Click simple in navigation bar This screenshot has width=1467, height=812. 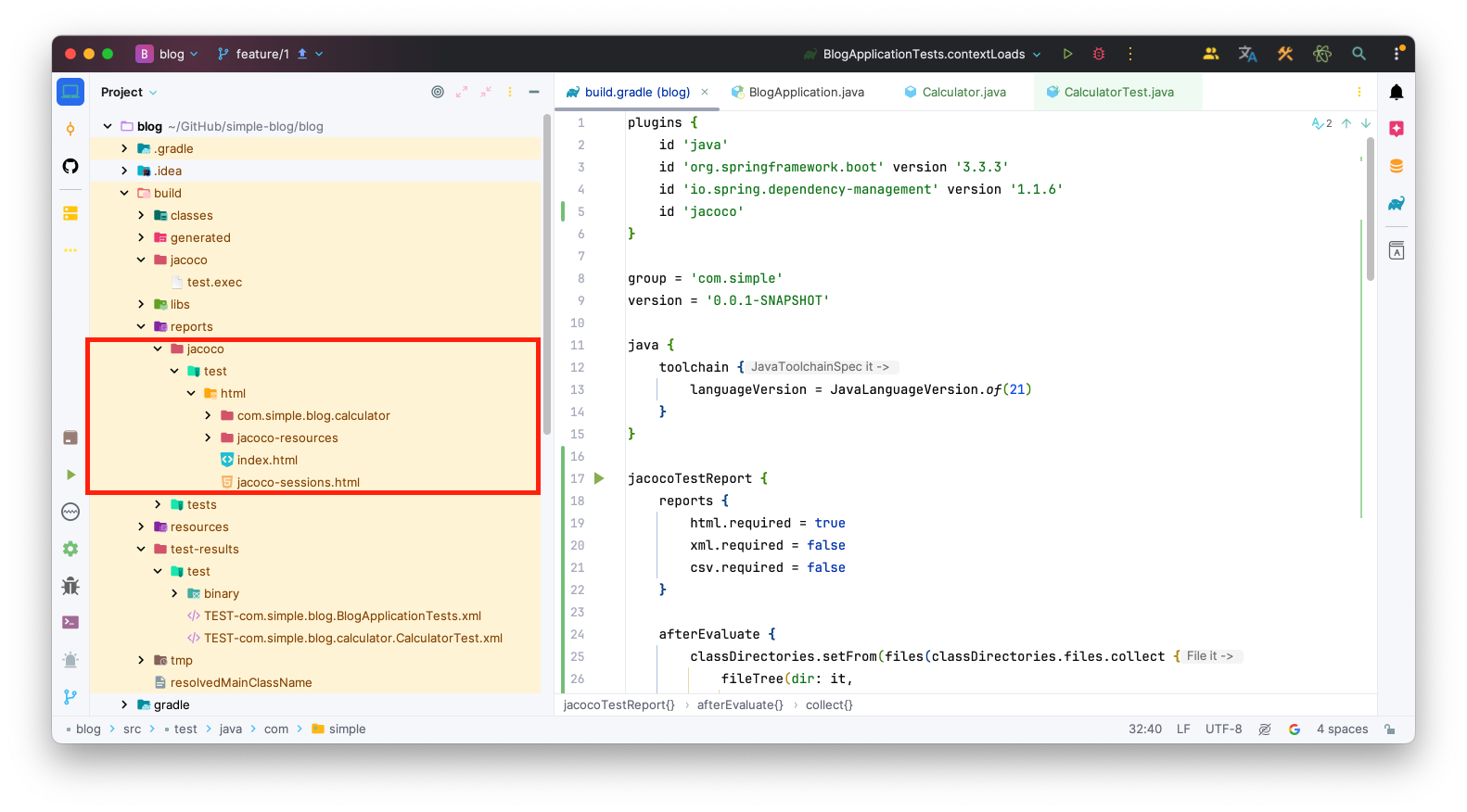click(347, 730)
